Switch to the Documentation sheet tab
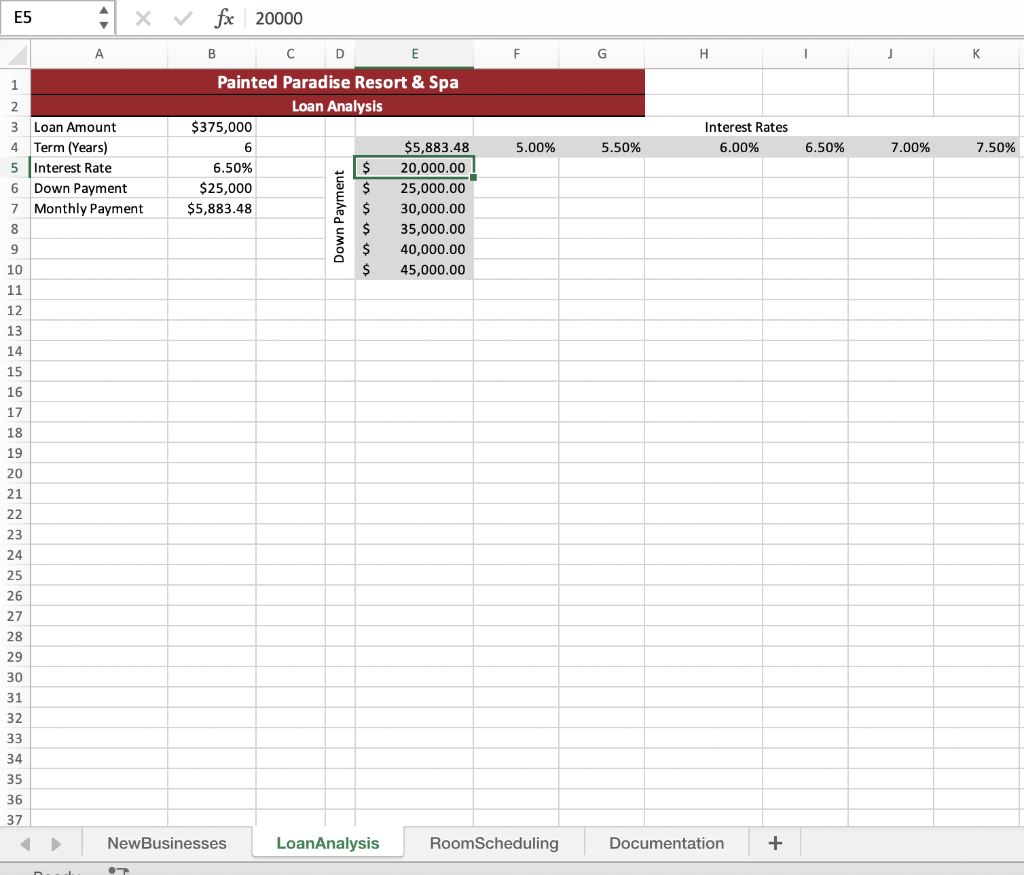Image resolution: width=1024 pixels, height=875 pixels. click(665, 843)
